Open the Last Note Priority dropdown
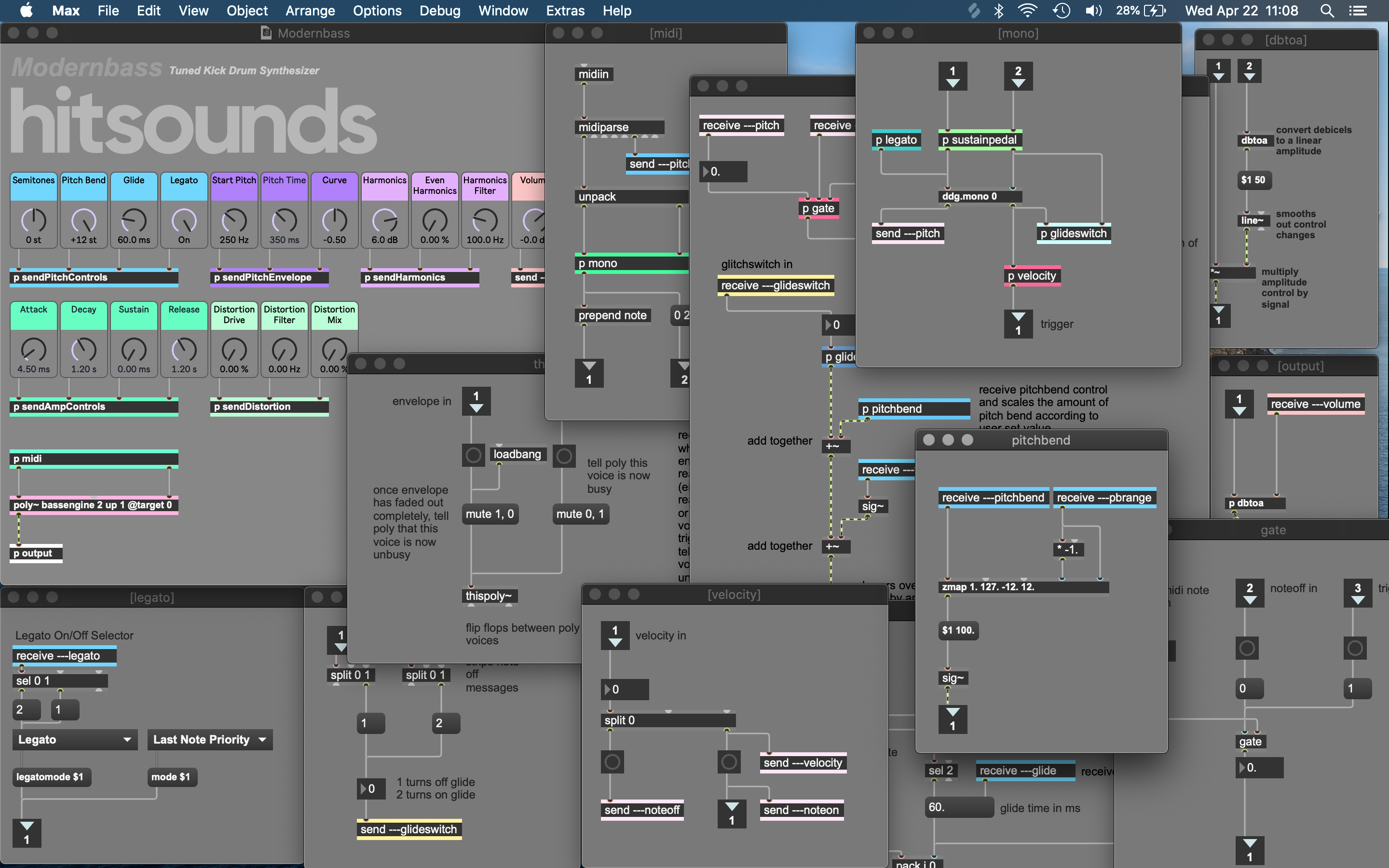Image resolution: width=1389 pixels, height=868 pixels. [x=209, y=739]
